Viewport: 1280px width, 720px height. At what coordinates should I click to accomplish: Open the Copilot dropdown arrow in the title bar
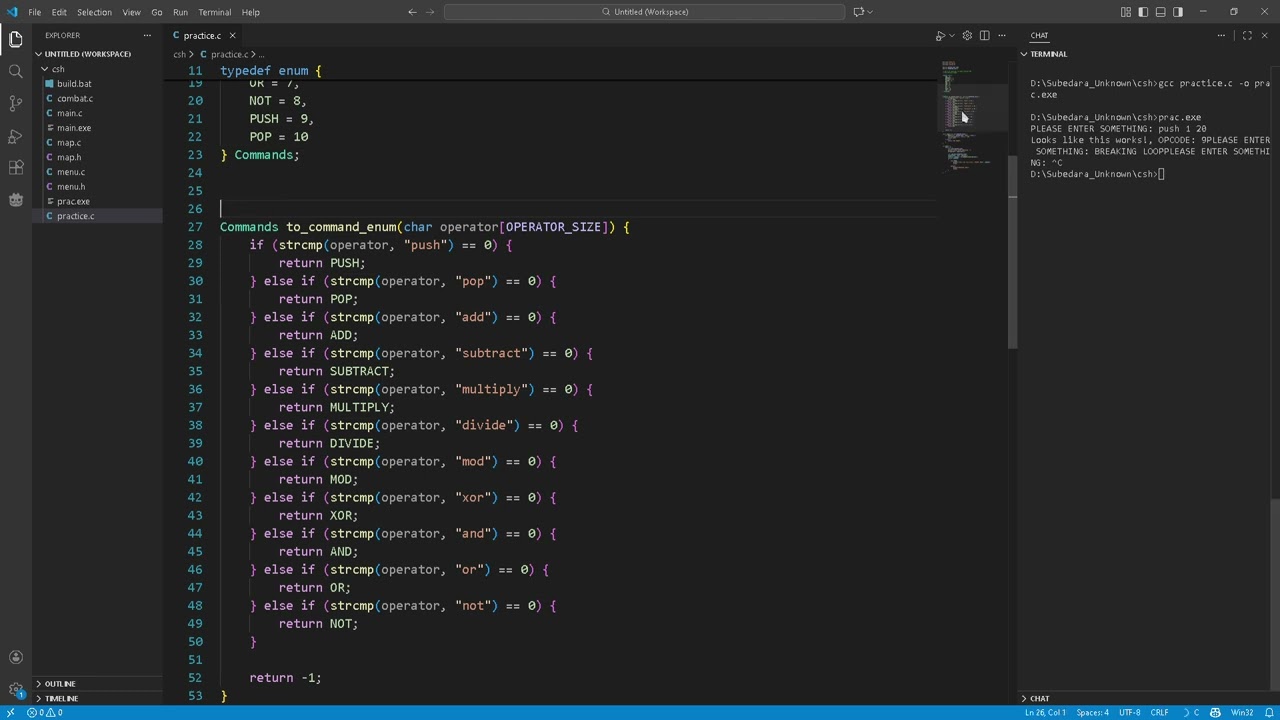pyautogui.click(x=870, y=12)
